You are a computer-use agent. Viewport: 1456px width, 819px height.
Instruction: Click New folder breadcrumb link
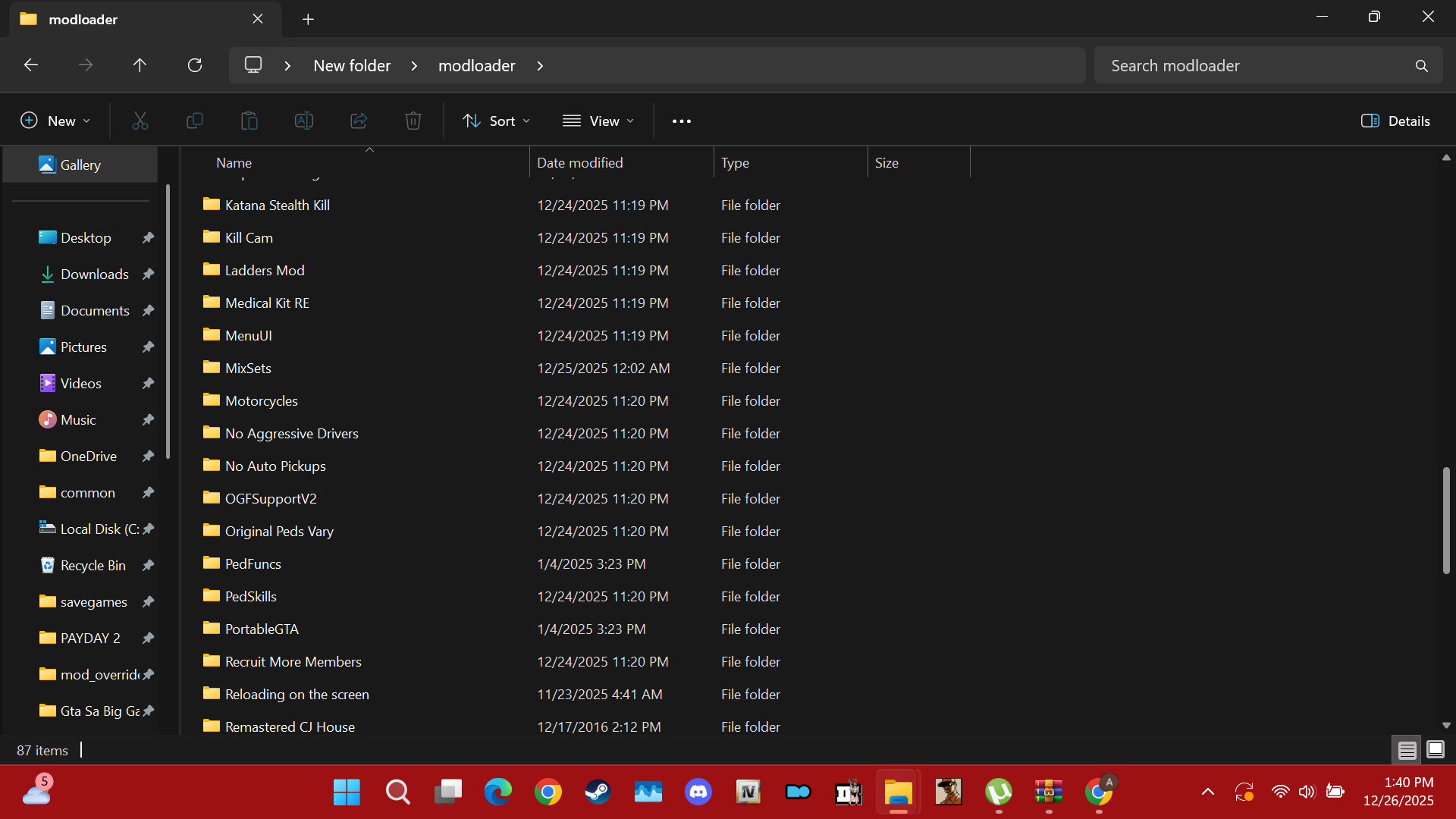352,65
